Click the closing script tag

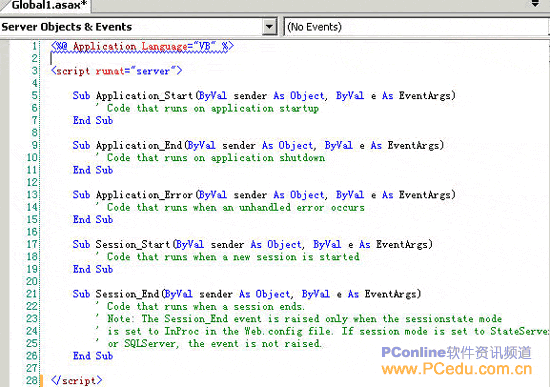pyautogui.click(x=76, y=380)
